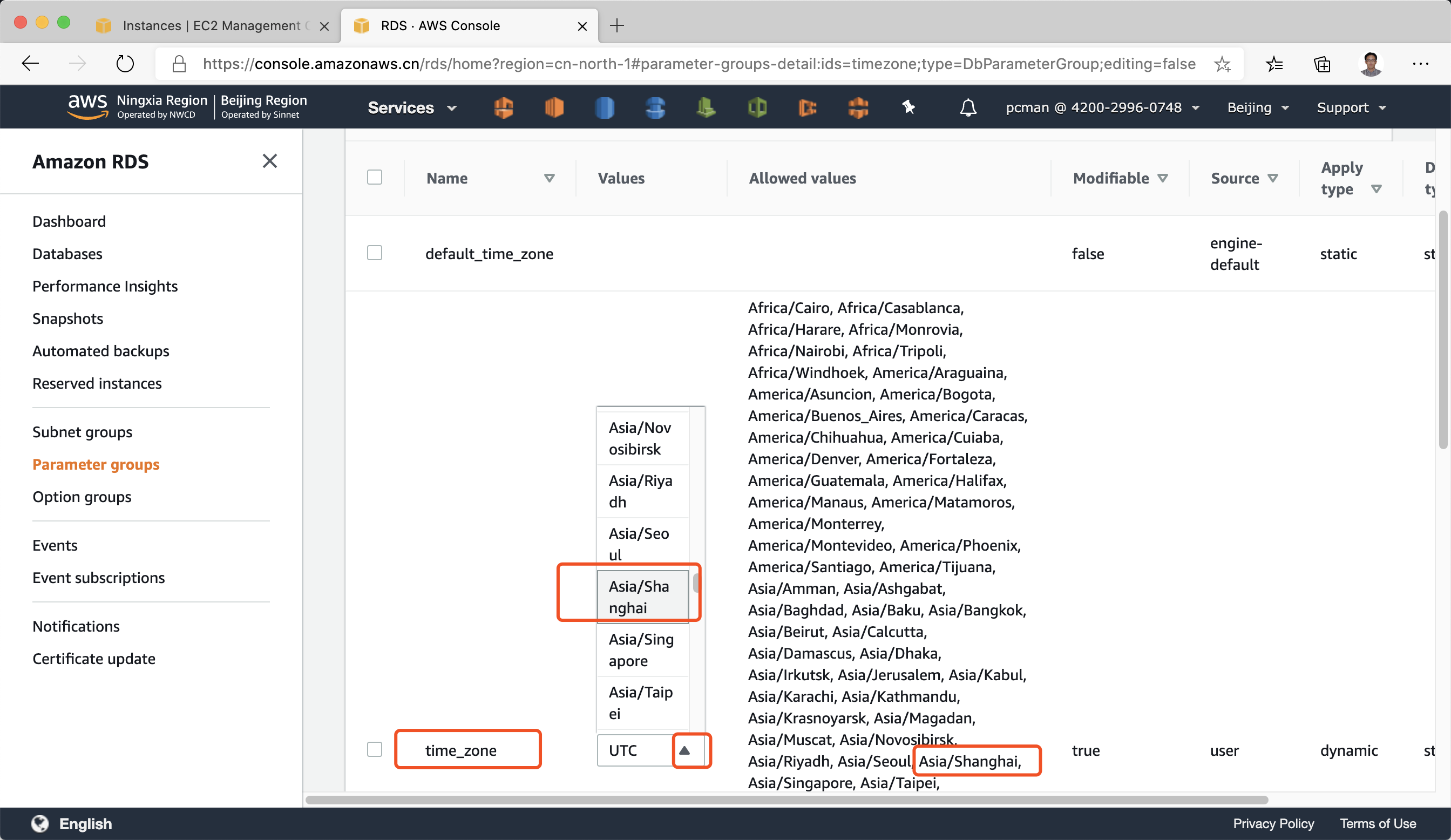Check the default_time_zone row checkbox
1451x840 pixels.
374,253
